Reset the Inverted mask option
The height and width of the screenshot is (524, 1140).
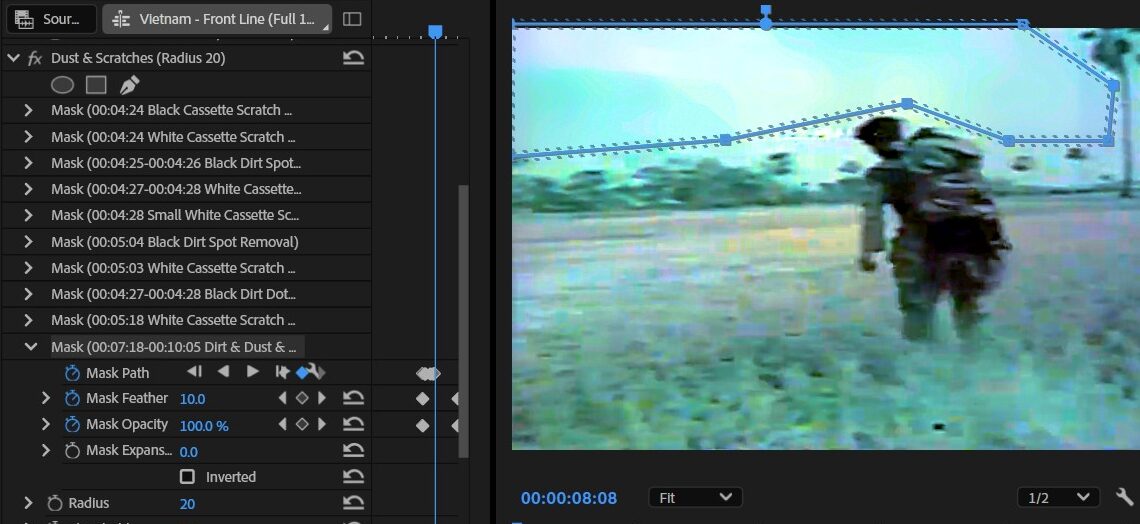click(353, 477)
